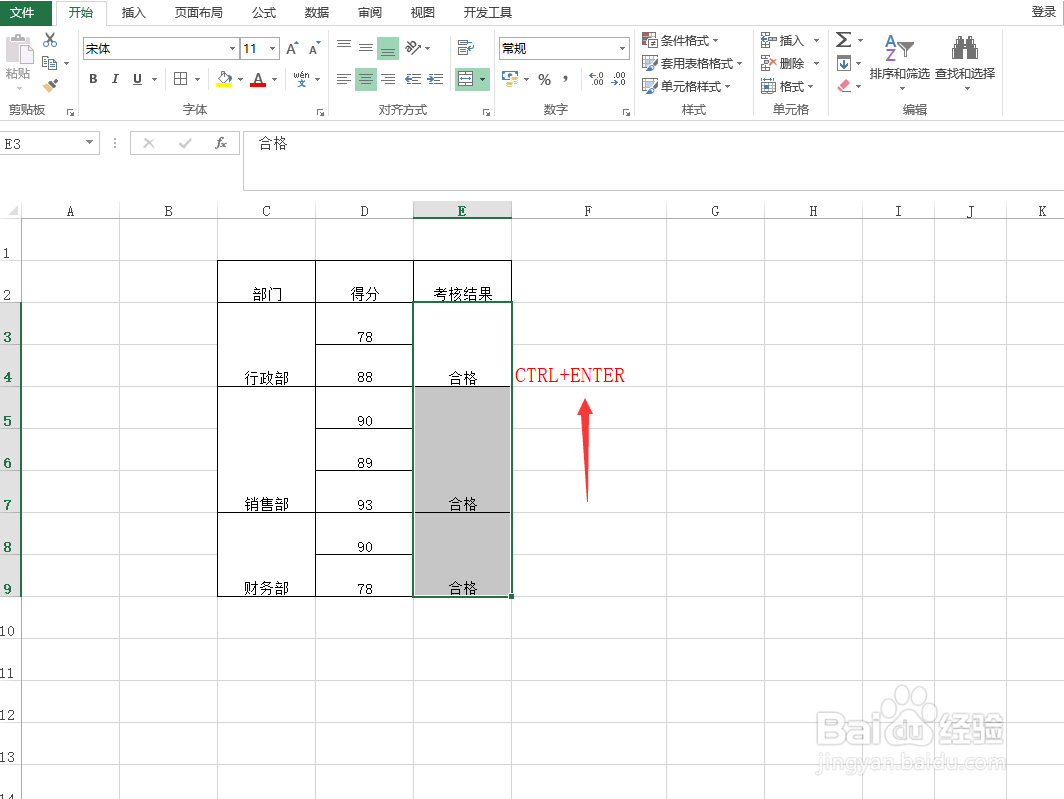Toggle Underline formatting

(137, 79)
